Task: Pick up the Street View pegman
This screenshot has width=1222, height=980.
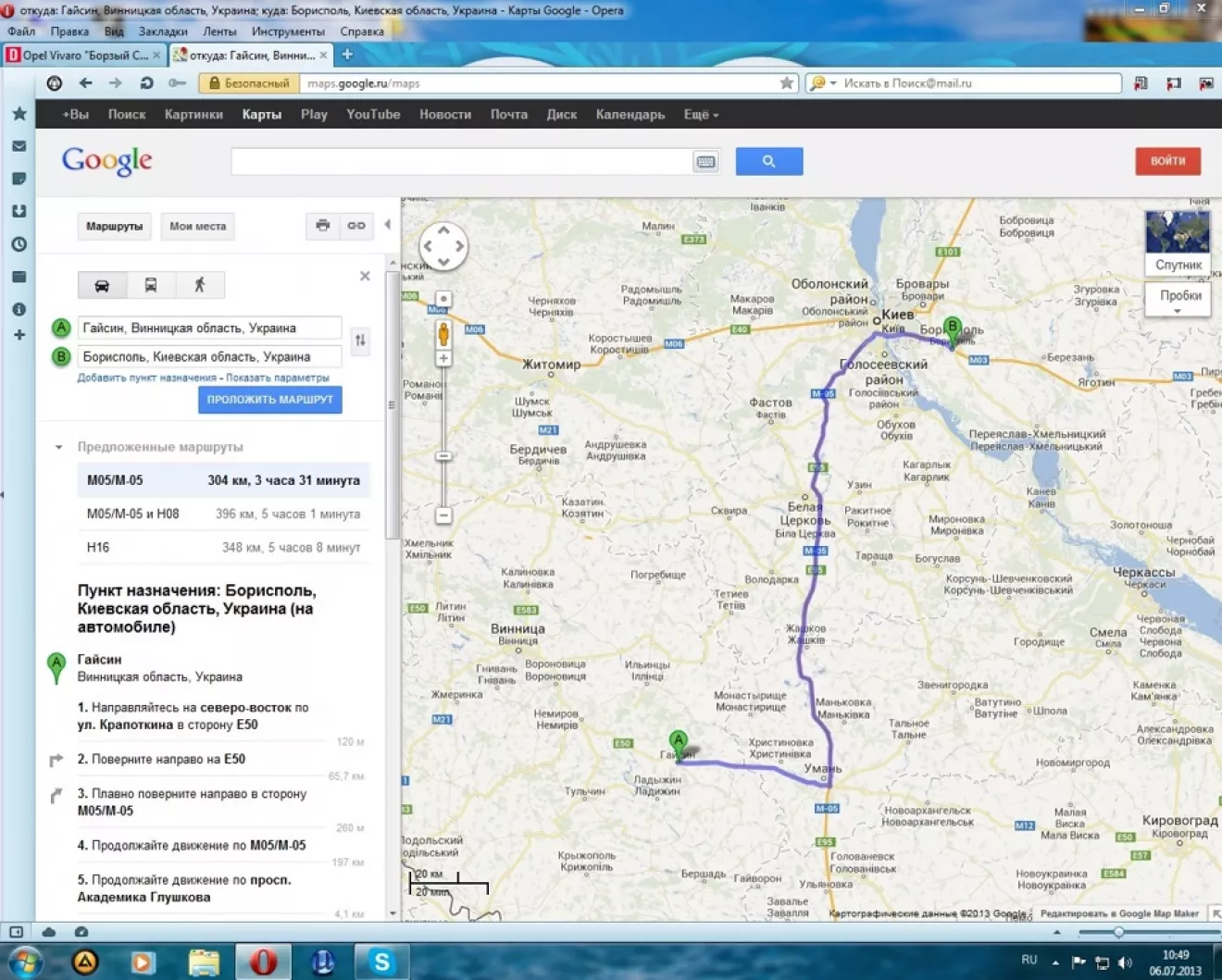Action: [x=443, y=333]
